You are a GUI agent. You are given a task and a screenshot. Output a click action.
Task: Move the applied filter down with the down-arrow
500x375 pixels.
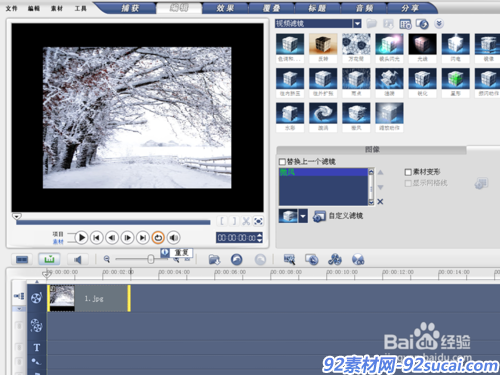(x=380, y=187)
